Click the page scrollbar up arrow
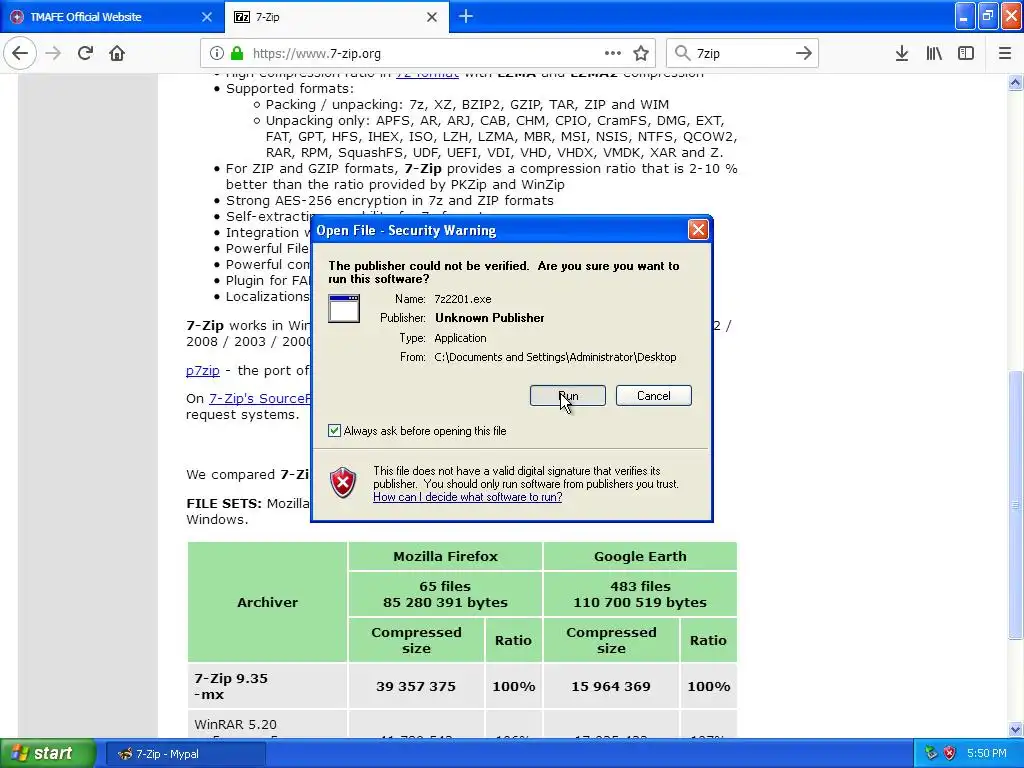 (1015, 82)
